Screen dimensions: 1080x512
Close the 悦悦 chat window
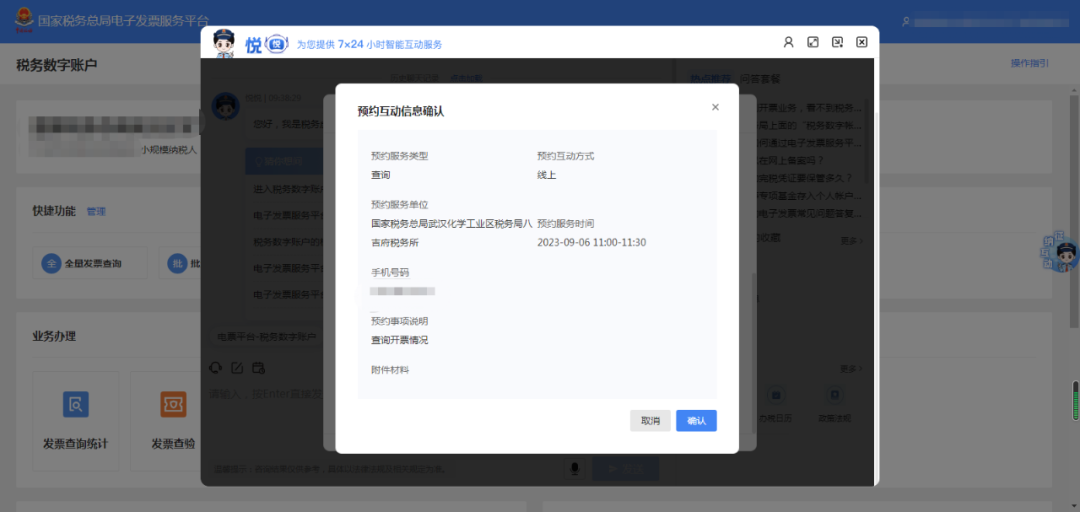[862, 42]
